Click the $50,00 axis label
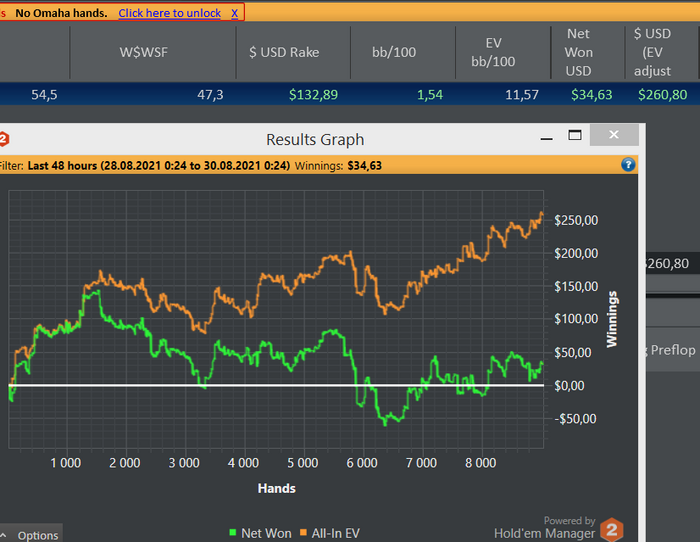This screenshot has width=700, height=542. click(x=573, y=353)
